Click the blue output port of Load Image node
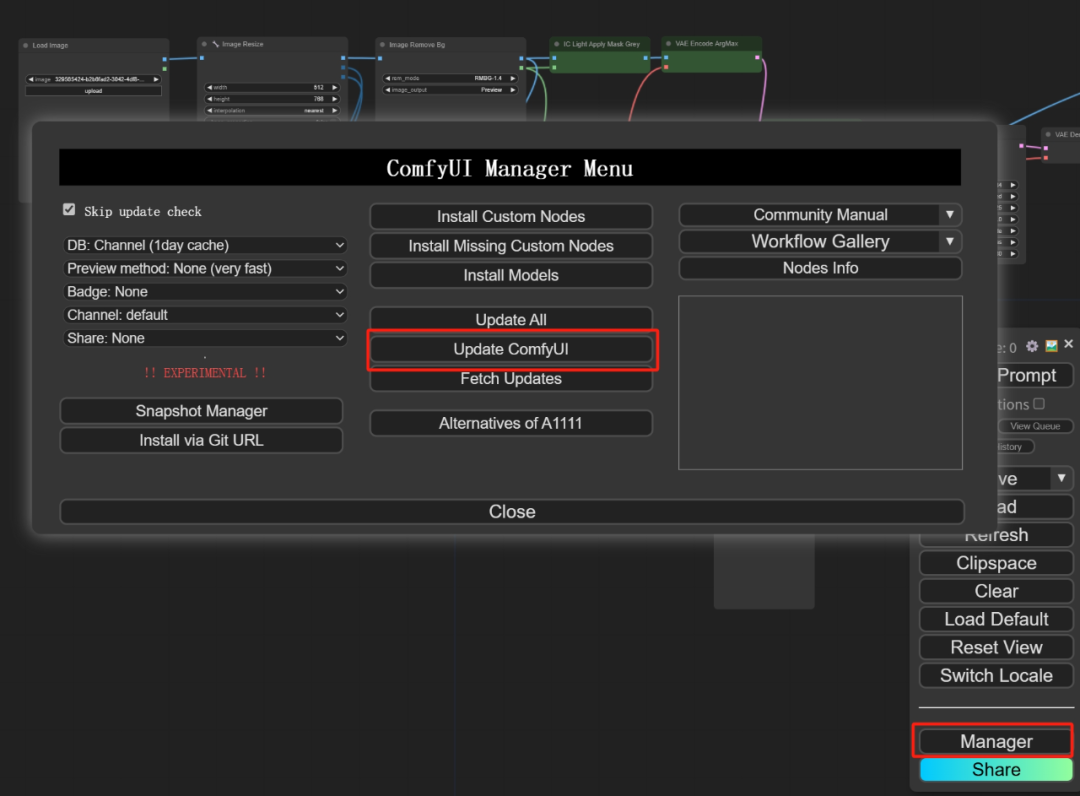Viewport: 1080px width, 796px height. (165, 59)
